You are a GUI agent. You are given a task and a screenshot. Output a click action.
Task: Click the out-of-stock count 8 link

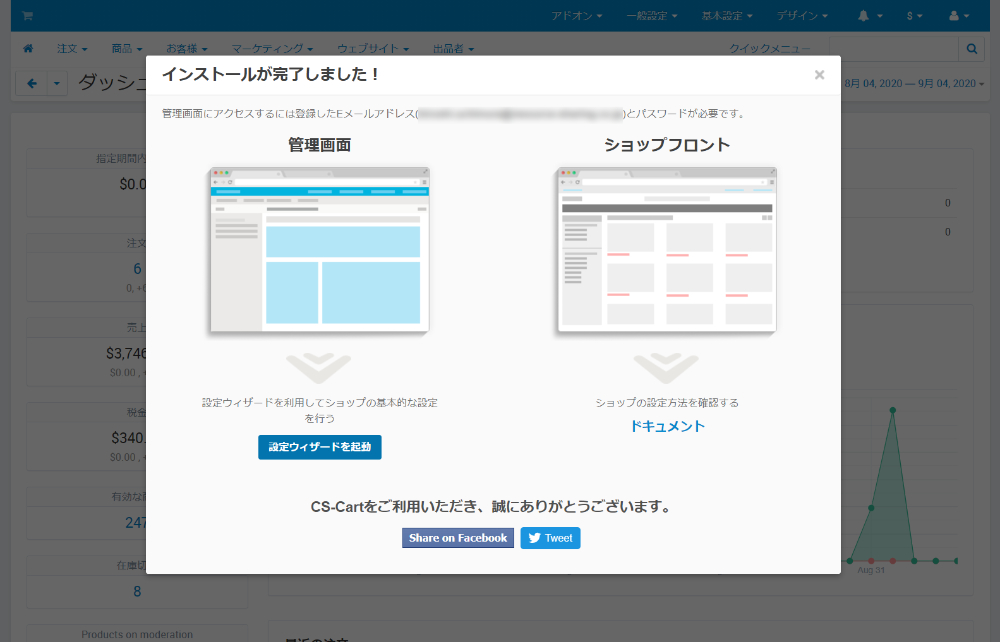tap(137, 592)
